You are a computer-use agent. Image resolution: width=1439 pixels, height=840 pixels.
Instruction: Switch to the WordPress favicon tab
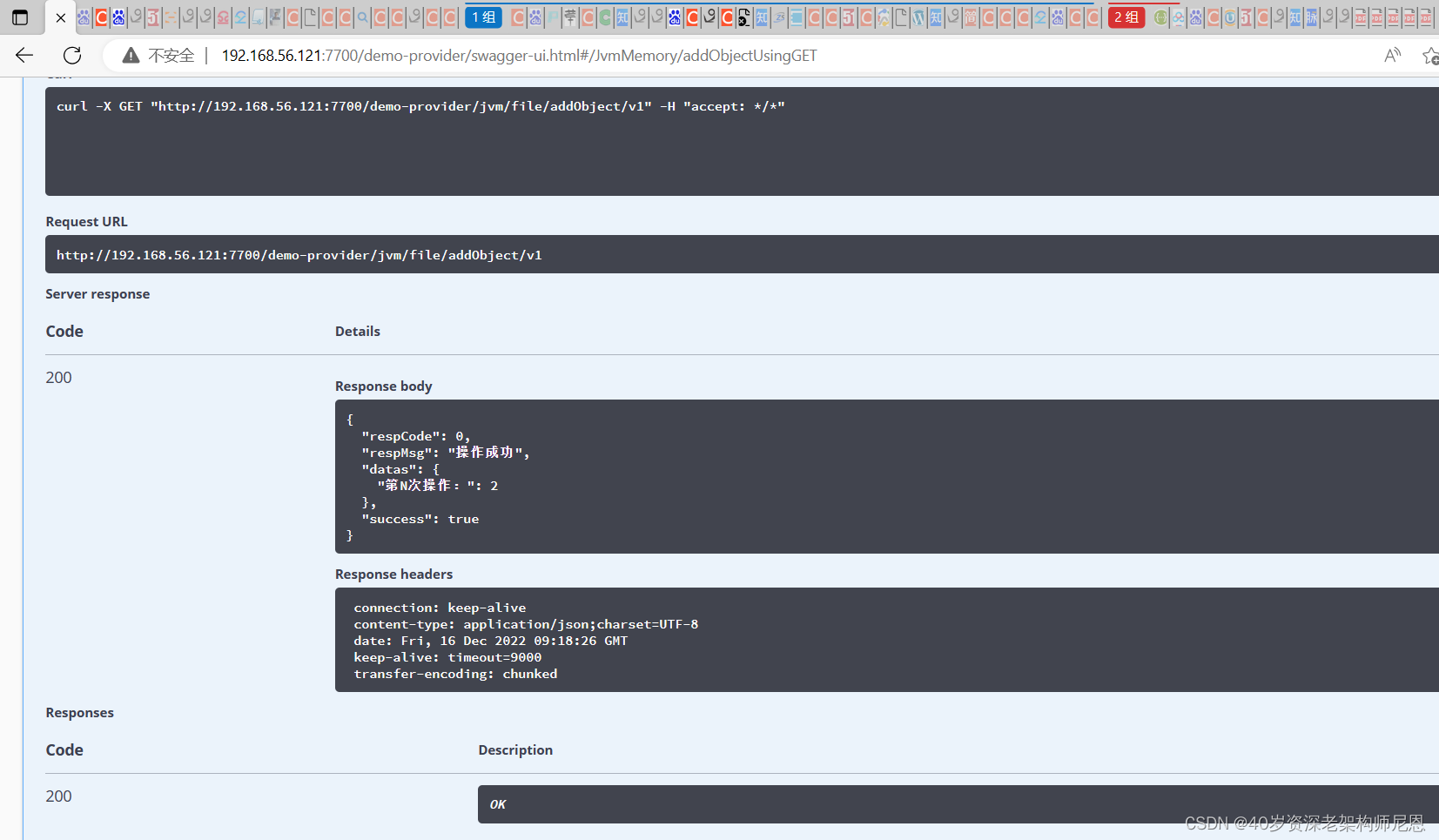(918, 17)
